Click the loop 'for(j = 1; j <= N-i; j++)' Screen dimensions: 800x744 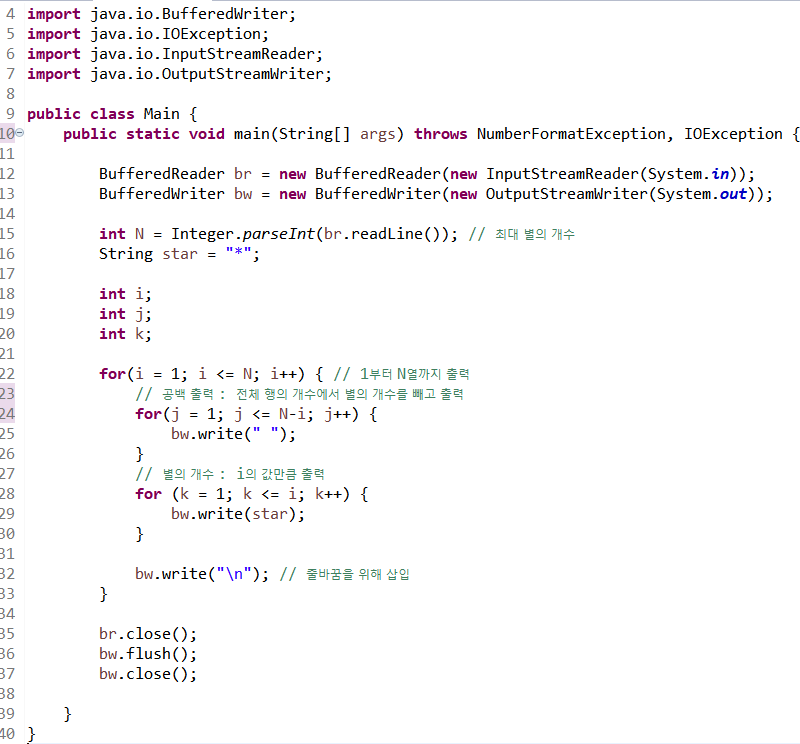[x=247, y=414]
